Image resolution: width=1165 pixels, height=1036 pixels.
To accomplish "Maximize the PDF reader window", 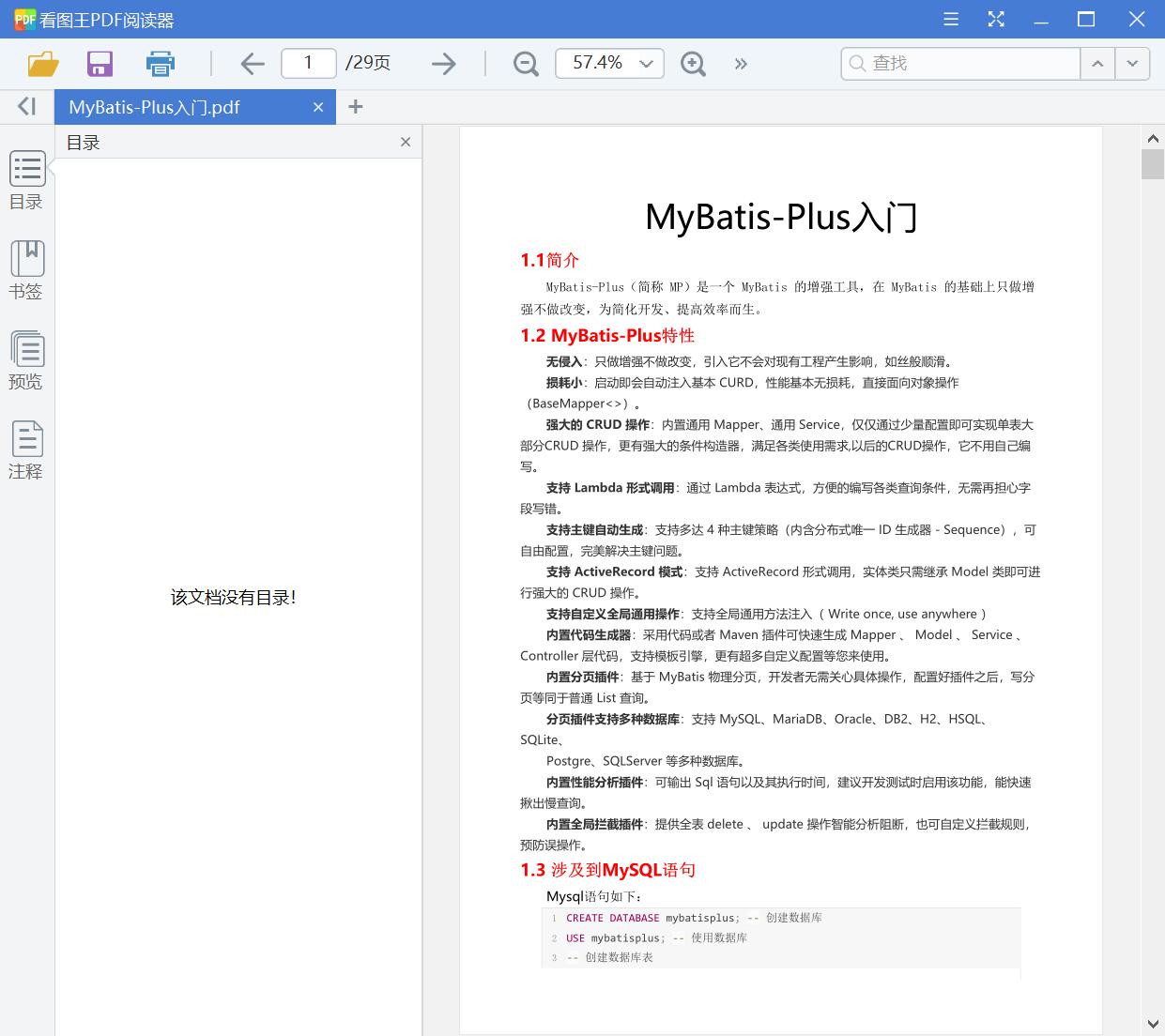I will [1086, 19].
